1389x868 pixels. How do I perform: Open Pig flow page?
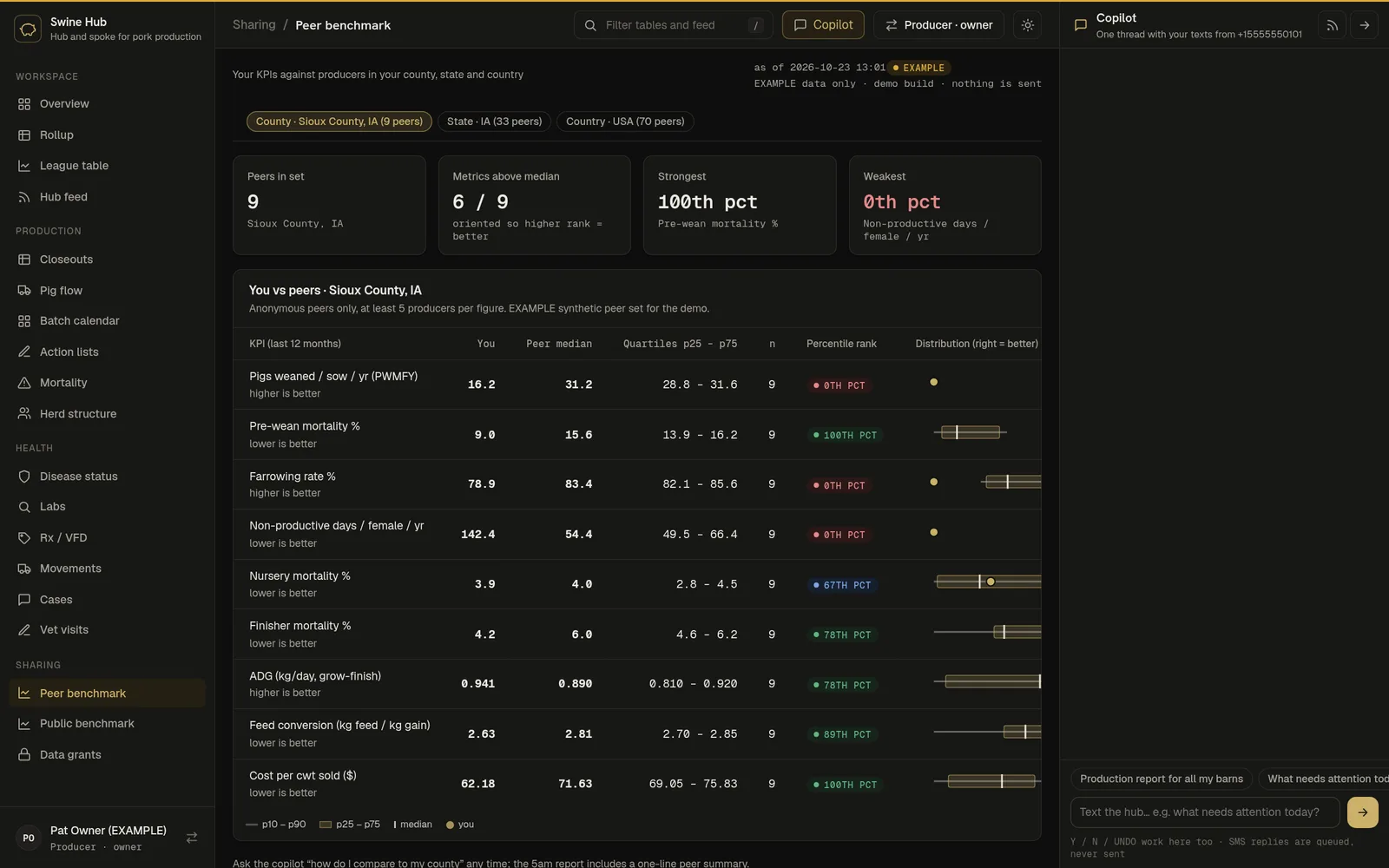[108, 291]
